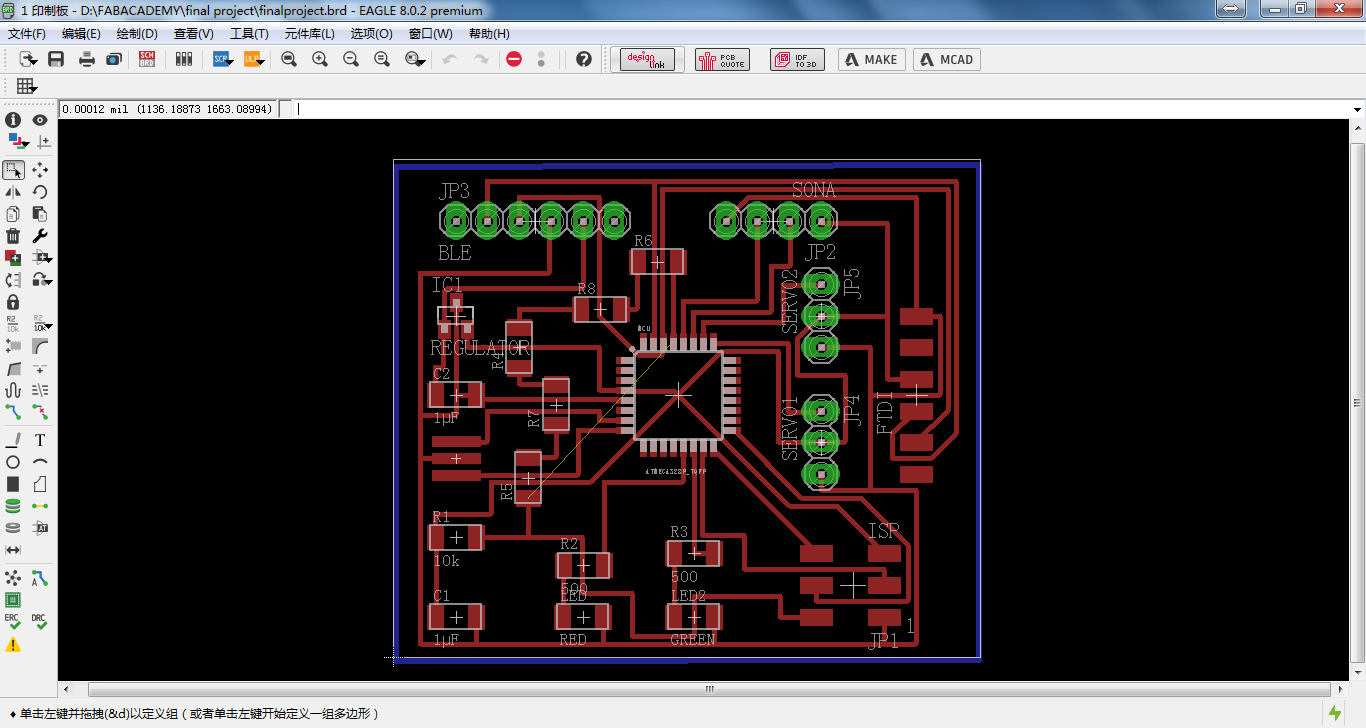Open the 元件库(L) menu
Screen dimensions: 1366x728
pyautogui.click(x=310, y=34)
